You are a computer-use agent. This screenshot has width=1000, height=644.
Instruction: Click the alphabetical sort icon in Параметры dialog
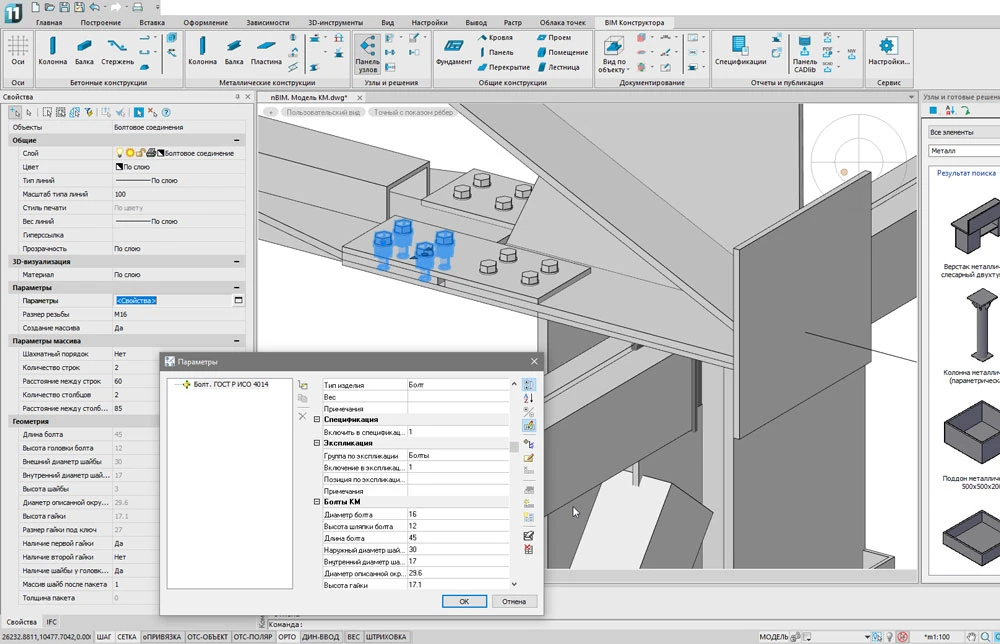point(529,398)
